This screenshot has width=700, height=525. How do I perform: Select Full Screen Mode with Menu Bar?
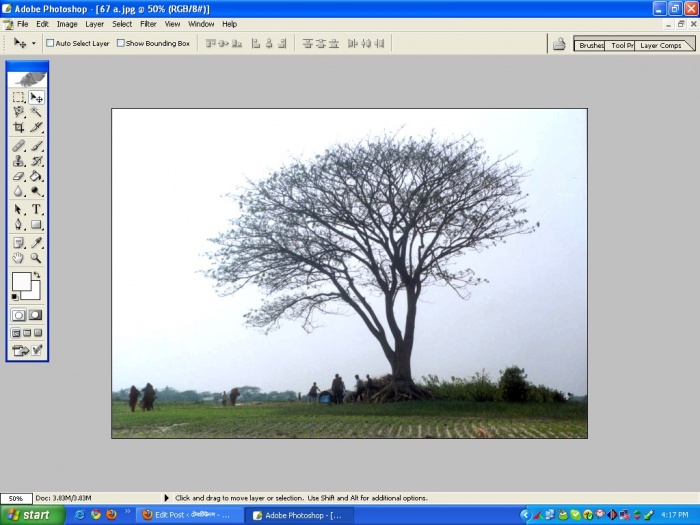(x=27, y=333)
